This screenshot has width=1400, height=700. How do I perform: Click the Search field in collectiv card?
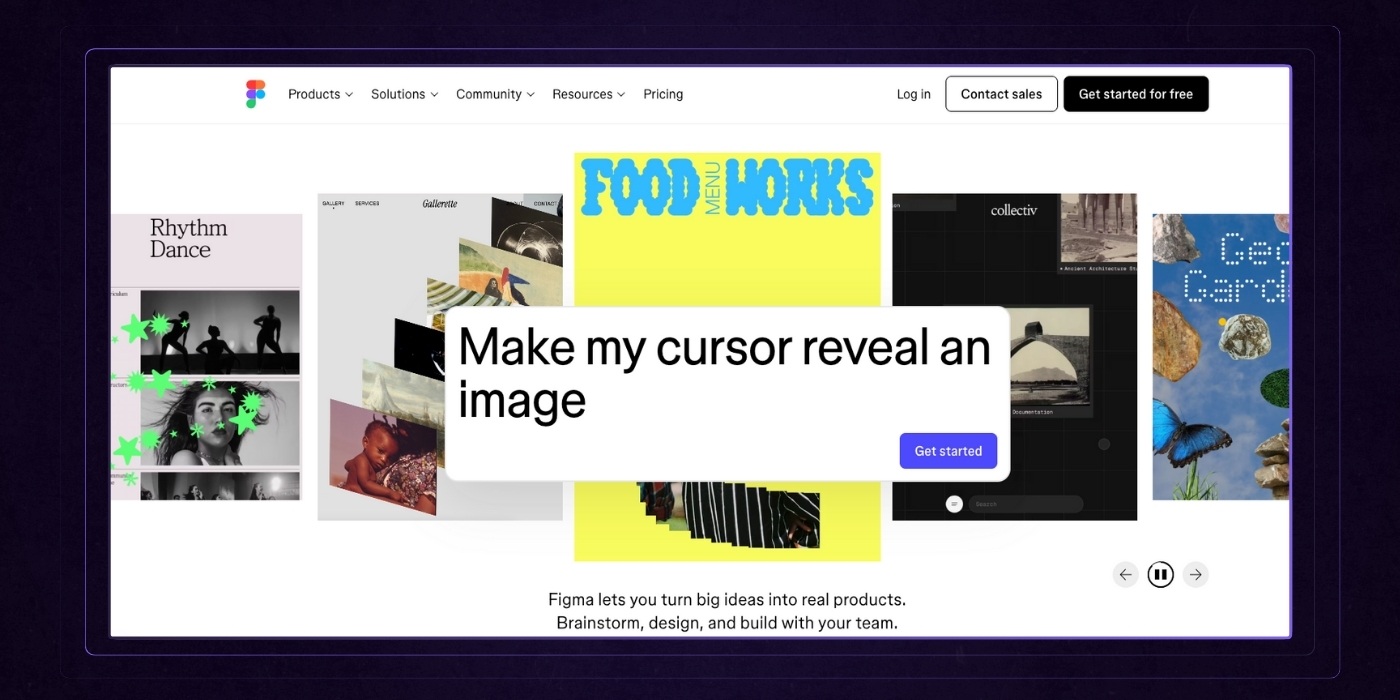point(1025,504)
